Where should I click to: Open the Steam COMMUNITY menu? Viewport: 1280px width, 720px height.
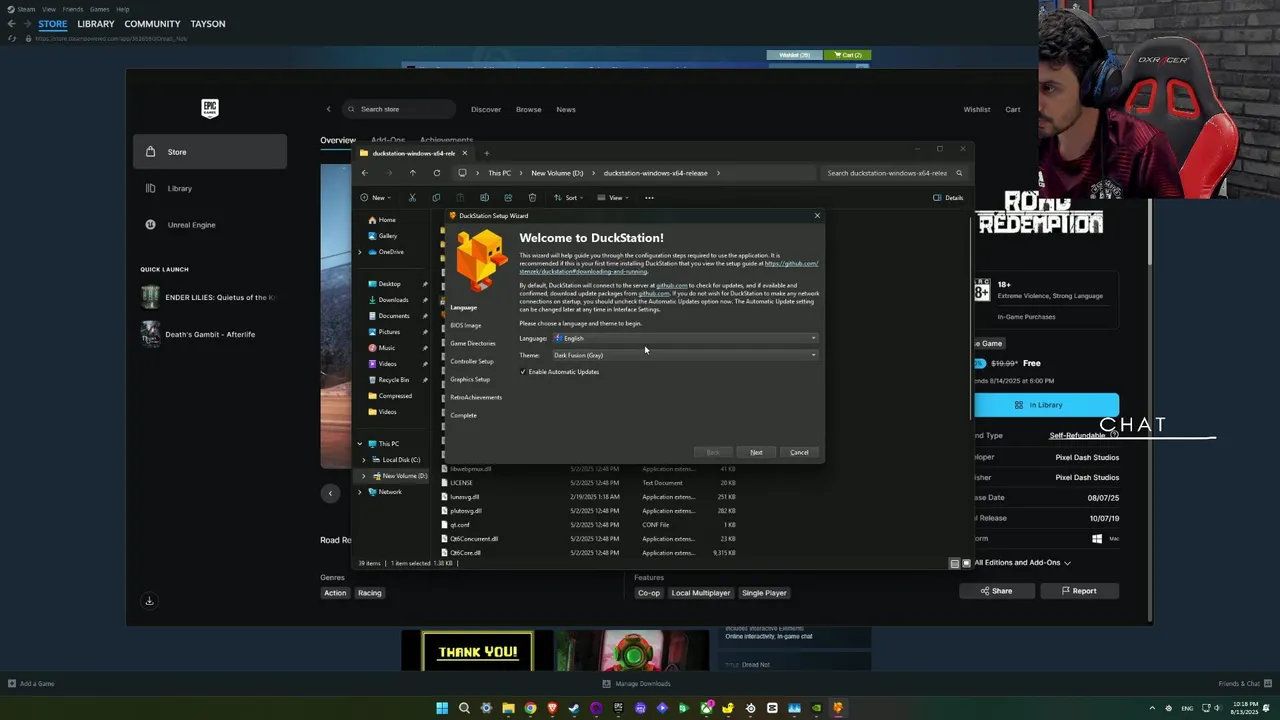152,24
